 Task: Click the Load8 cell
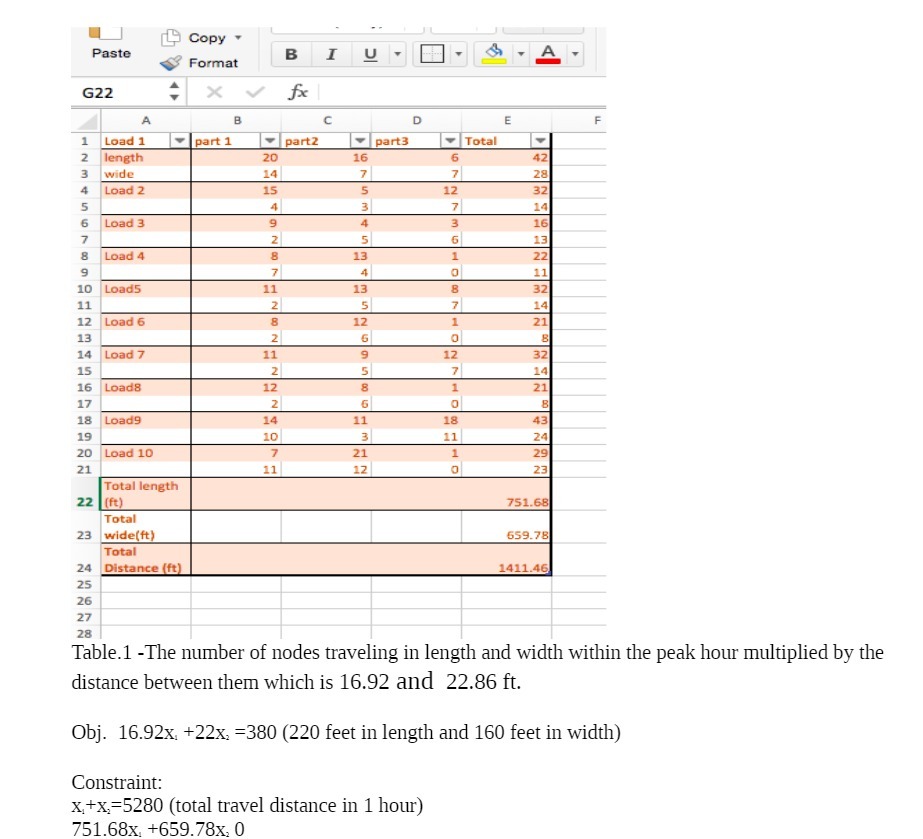coord(146,387)
